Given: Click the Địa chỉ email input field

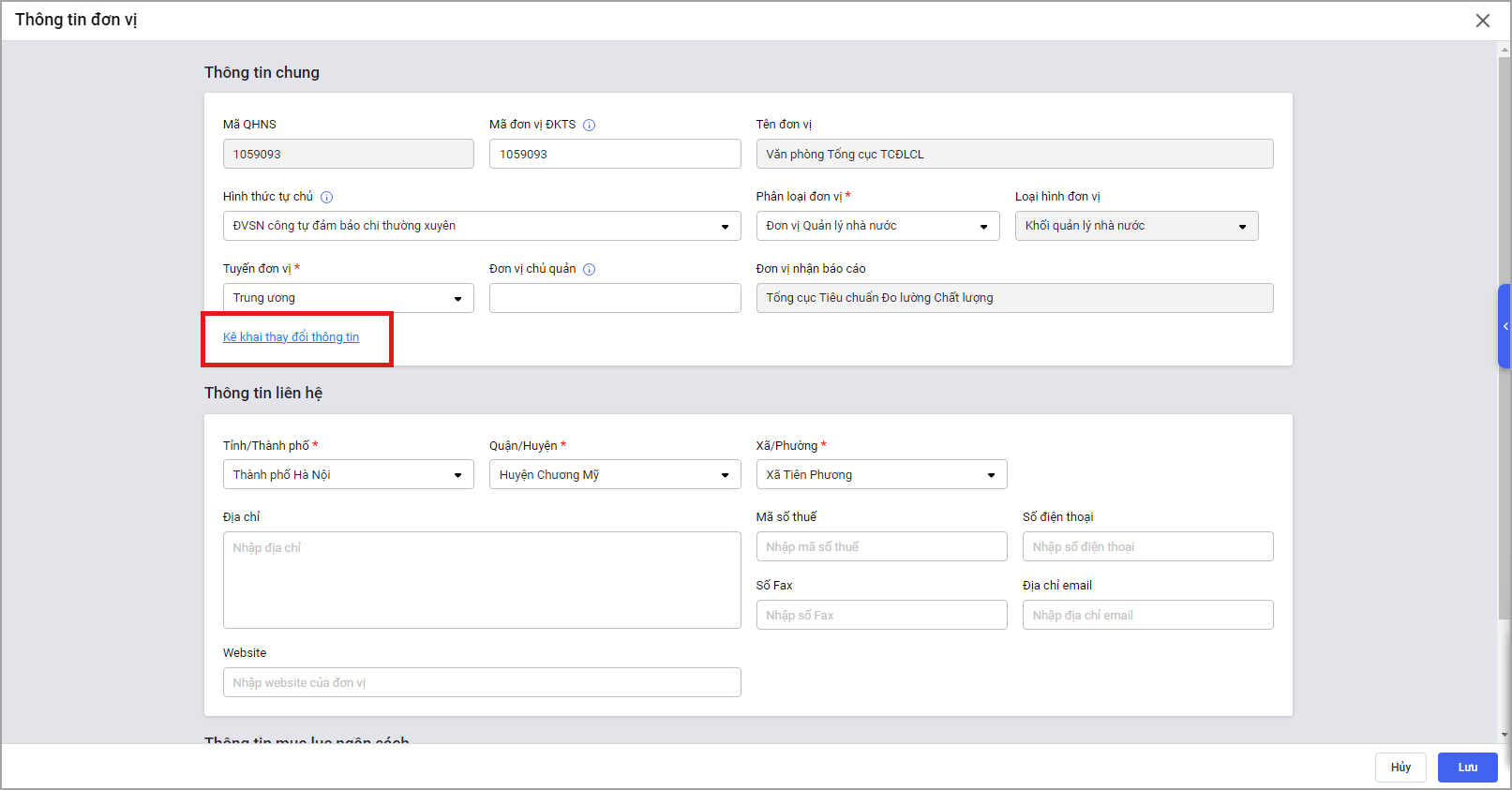Looking at the screenshot, I should [x=1147, y=616].
